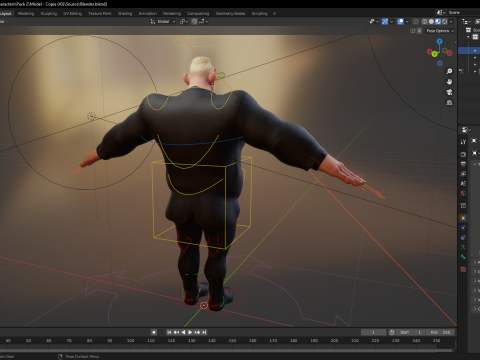Open the Tool properties tab
The width and height of the screenshot is (480, 360).
click(463, 142)
